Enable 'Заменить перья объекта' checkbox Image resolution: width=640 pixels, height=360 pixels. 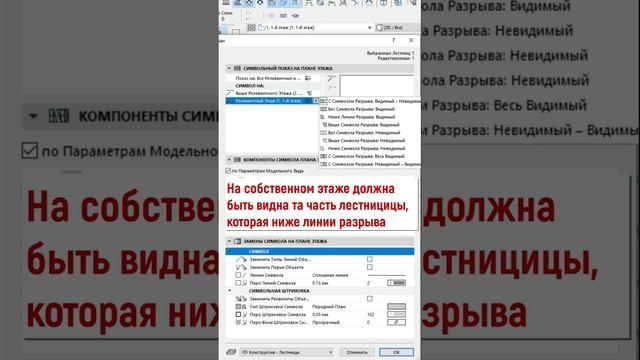369,267
